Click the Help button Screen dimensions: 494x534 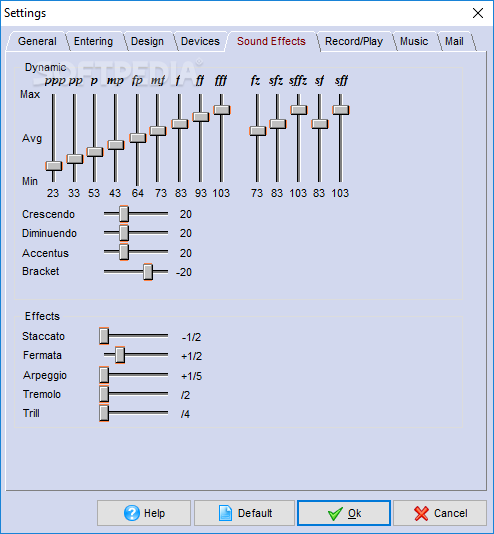point(144,513)
